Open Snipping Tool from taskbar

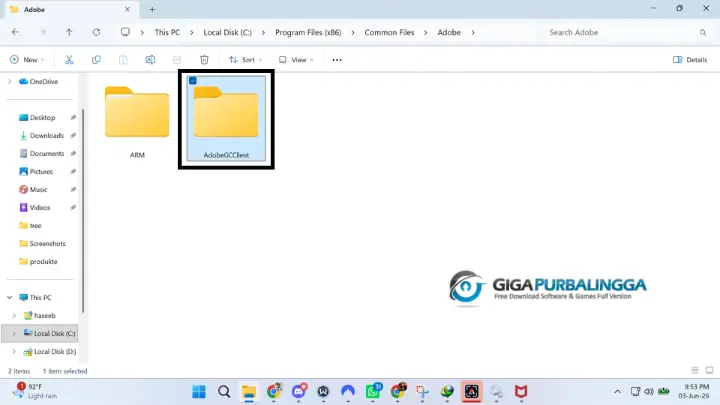point(422,392)
